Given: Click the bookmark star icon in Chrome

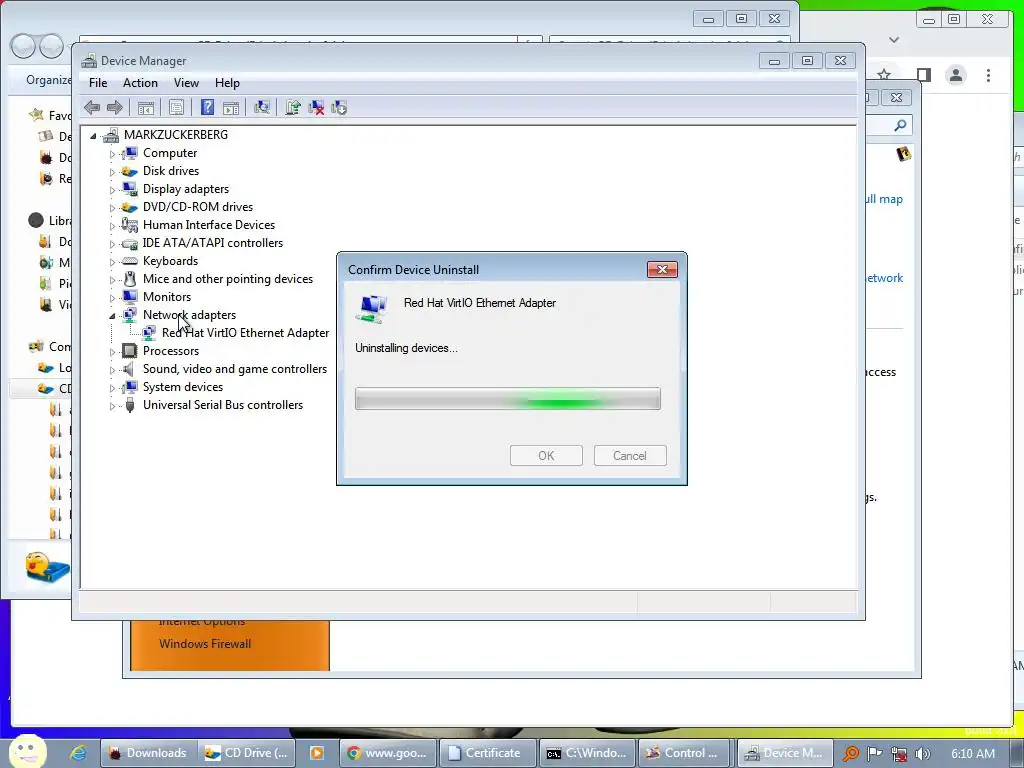Looking at the screenshot, I should (884, 75).
